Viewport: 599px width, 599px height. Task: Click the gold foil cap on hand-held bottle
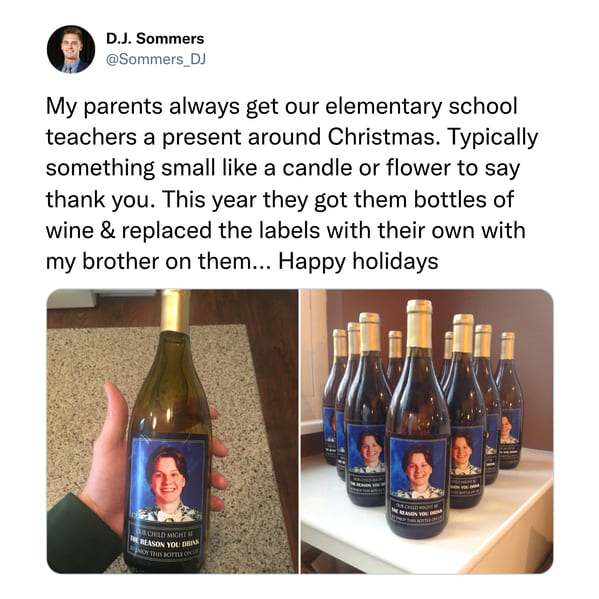(x=175, y=311)
